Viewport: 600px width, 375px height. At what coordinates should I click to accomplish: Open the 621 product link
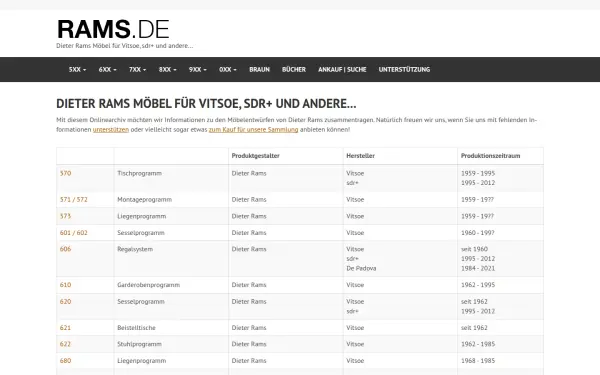(65, 328)
